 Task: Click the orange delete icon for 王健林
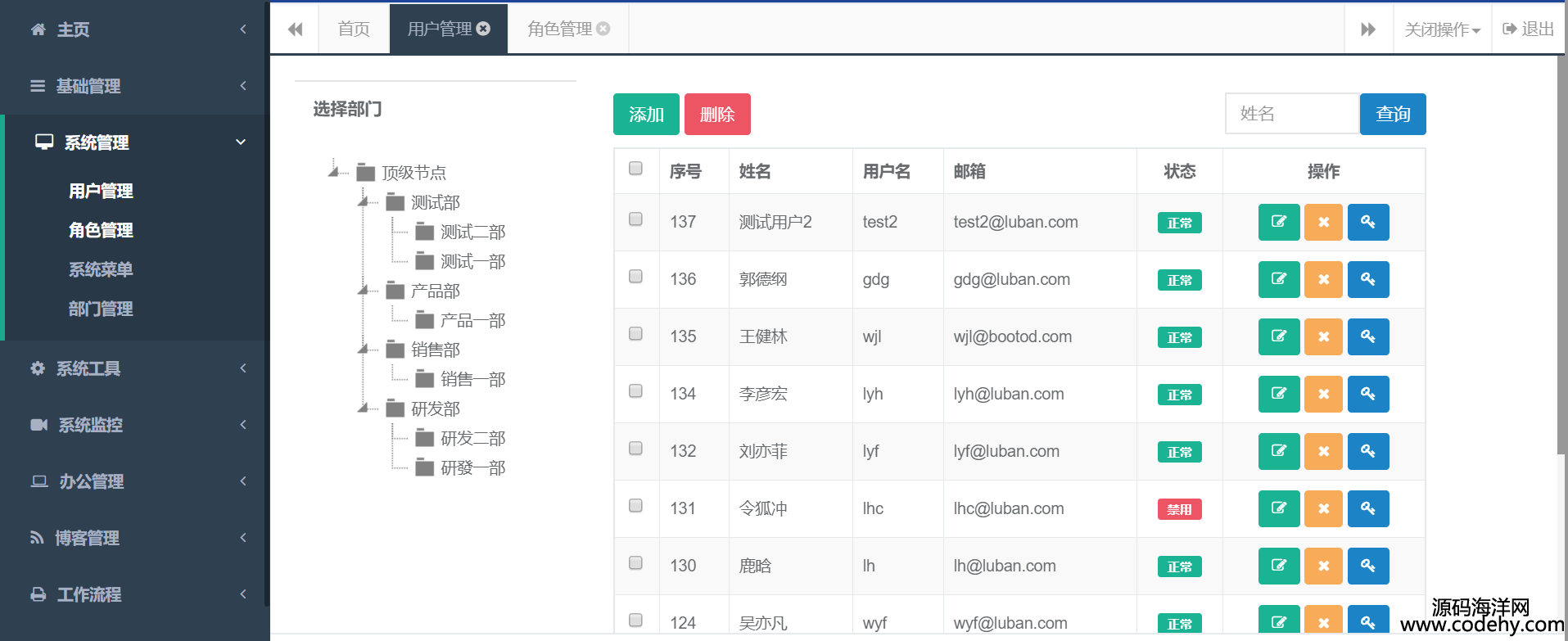[1323, 336]
